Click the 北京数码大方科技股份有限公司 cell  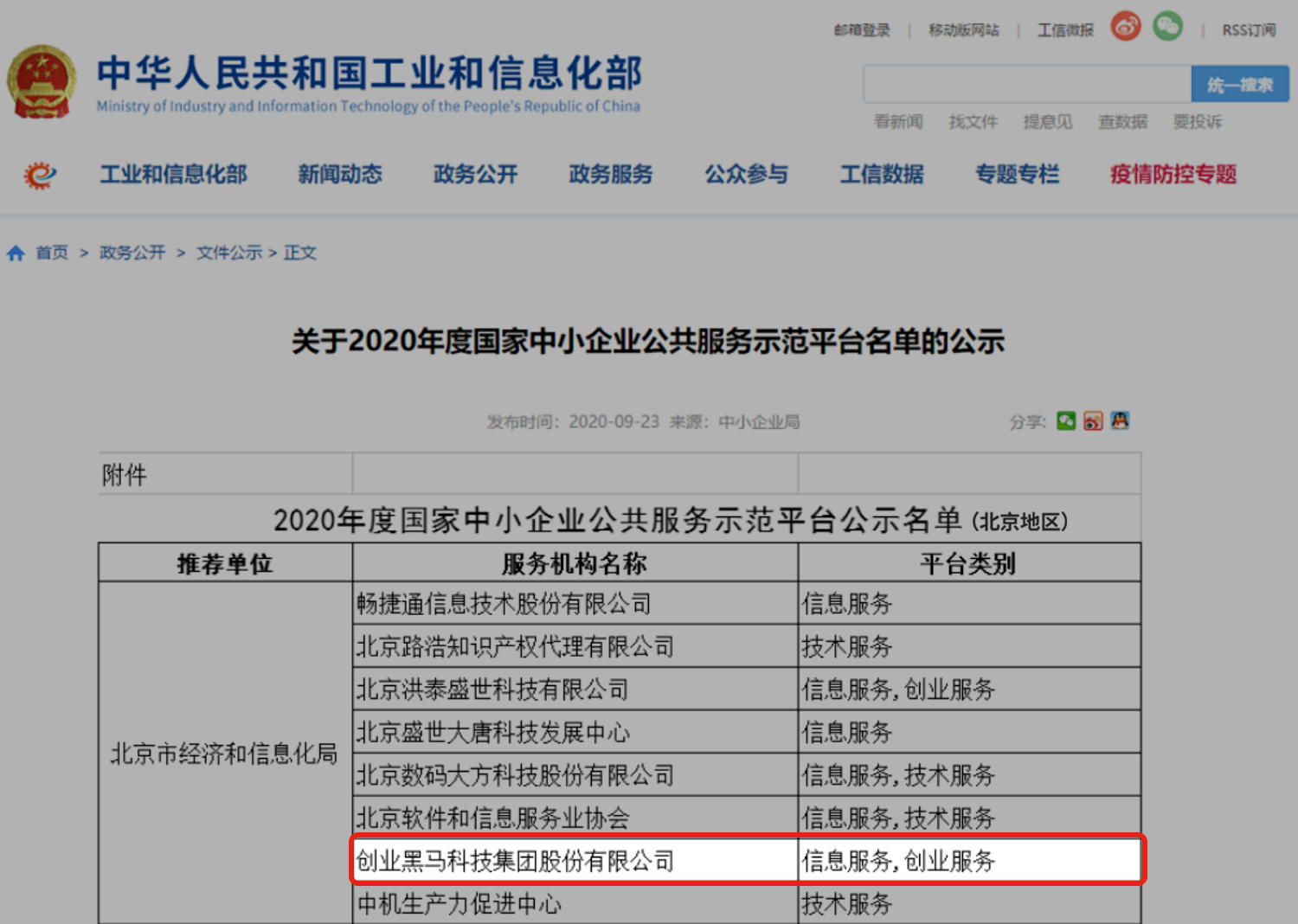pyautogui.click(x=575, y=775)
